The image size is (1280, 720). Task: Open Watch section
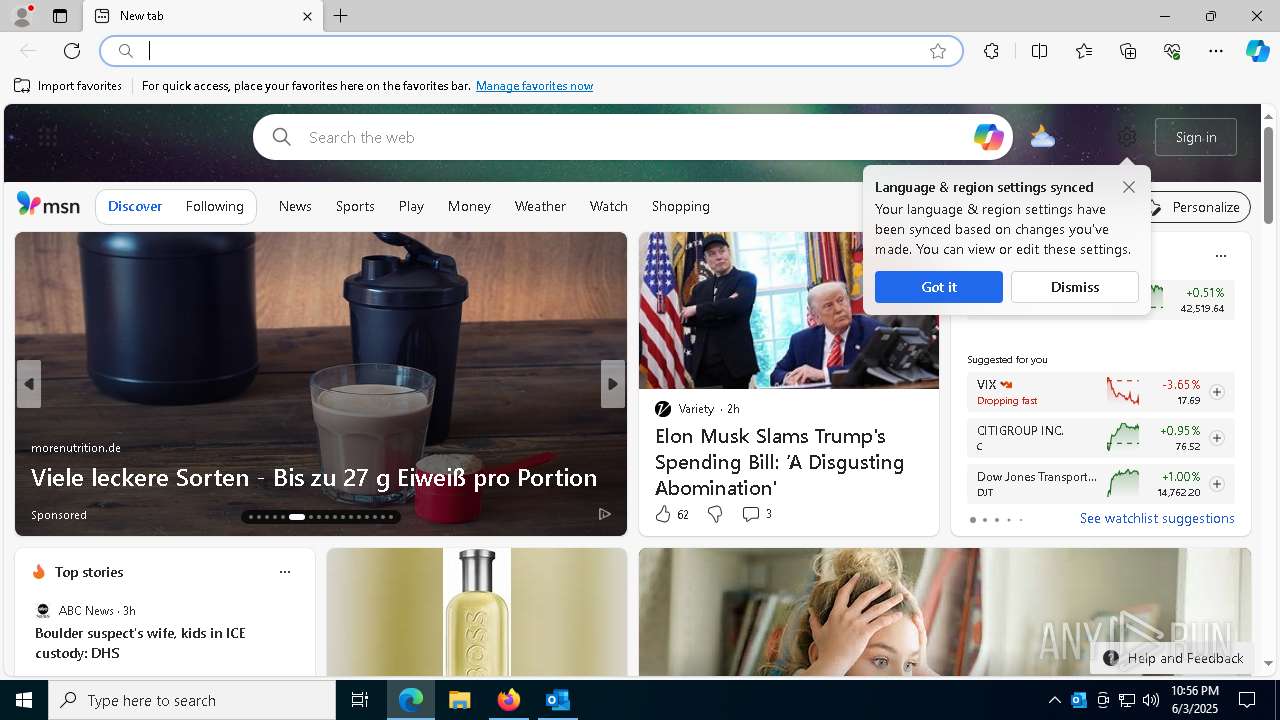click(608, 206)
